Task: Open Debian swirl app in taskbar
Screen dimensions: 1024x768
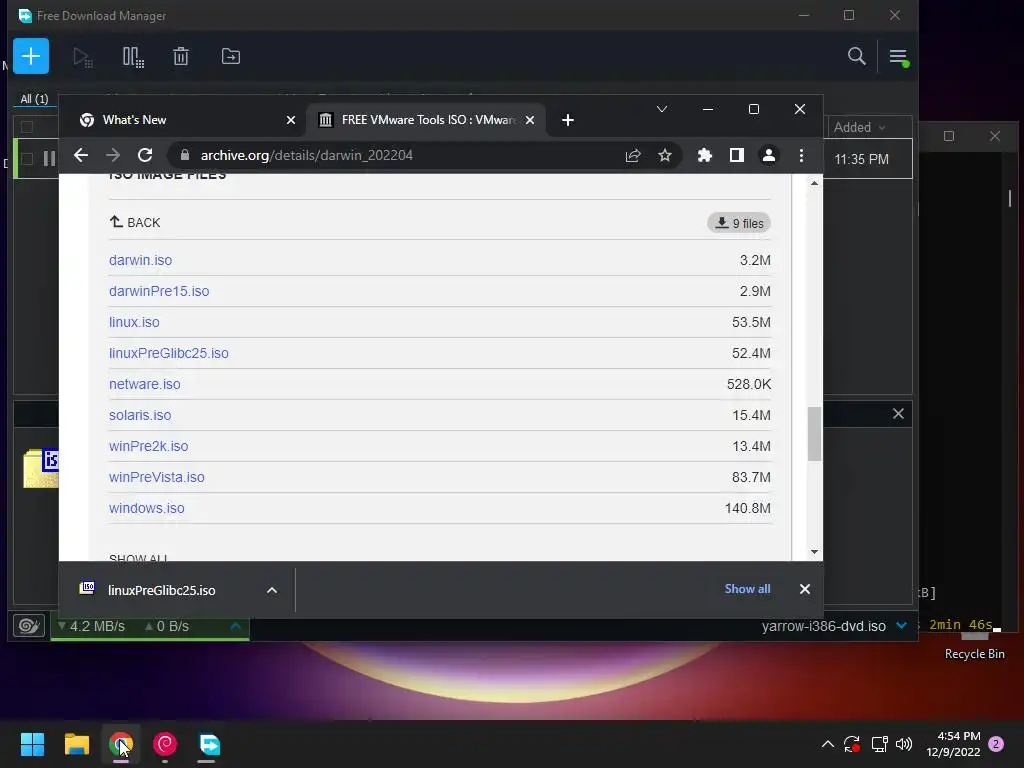Action: [x=165, y=744]
